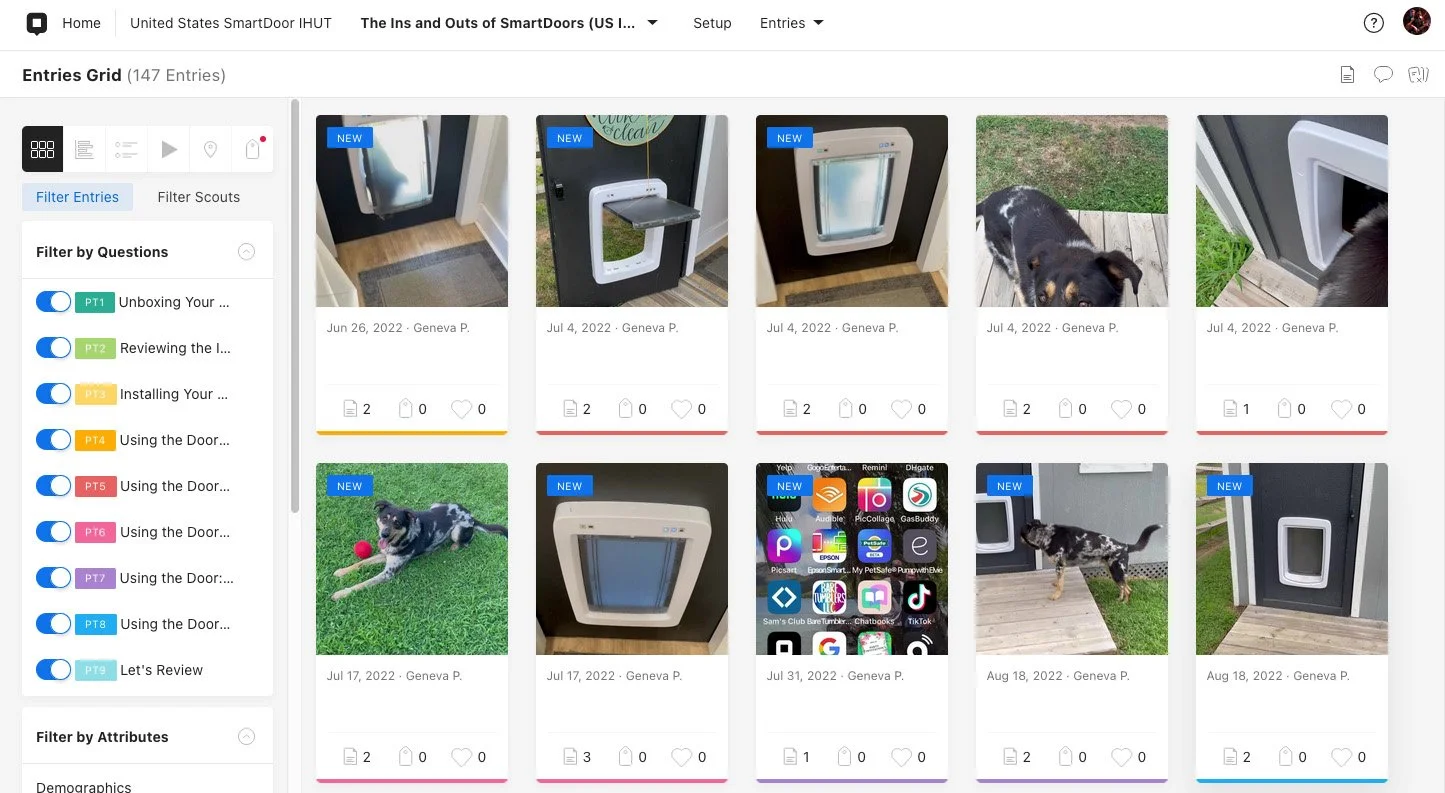The height and width of the screenshot is (793, 1445).
Task: Collapse the Filter by Attributes section
Action: [247, 737]
